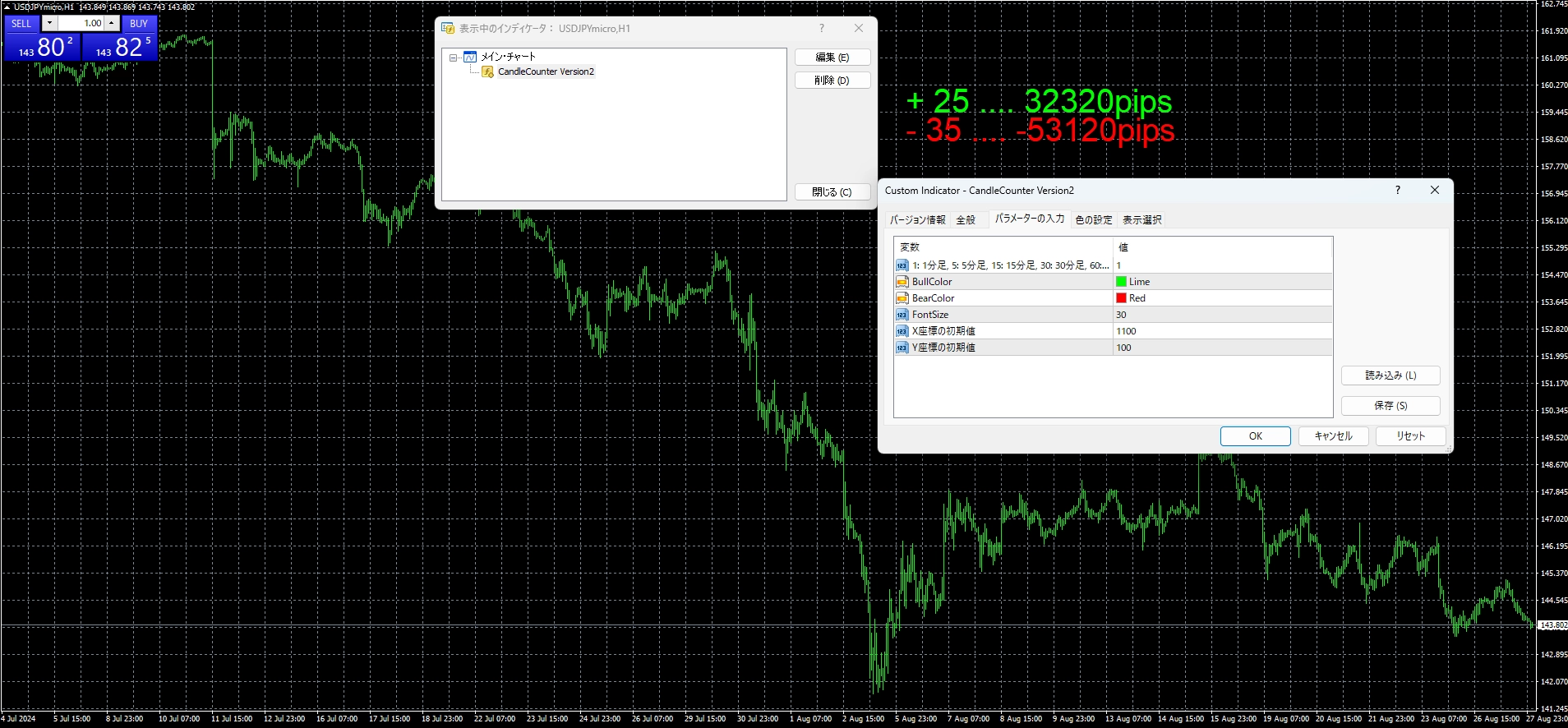Viewport: 1568px width, 728px height.
Task: Click the Y座標の初期値 variable icon
Action: pyautogui.click(x=902, y=348)
